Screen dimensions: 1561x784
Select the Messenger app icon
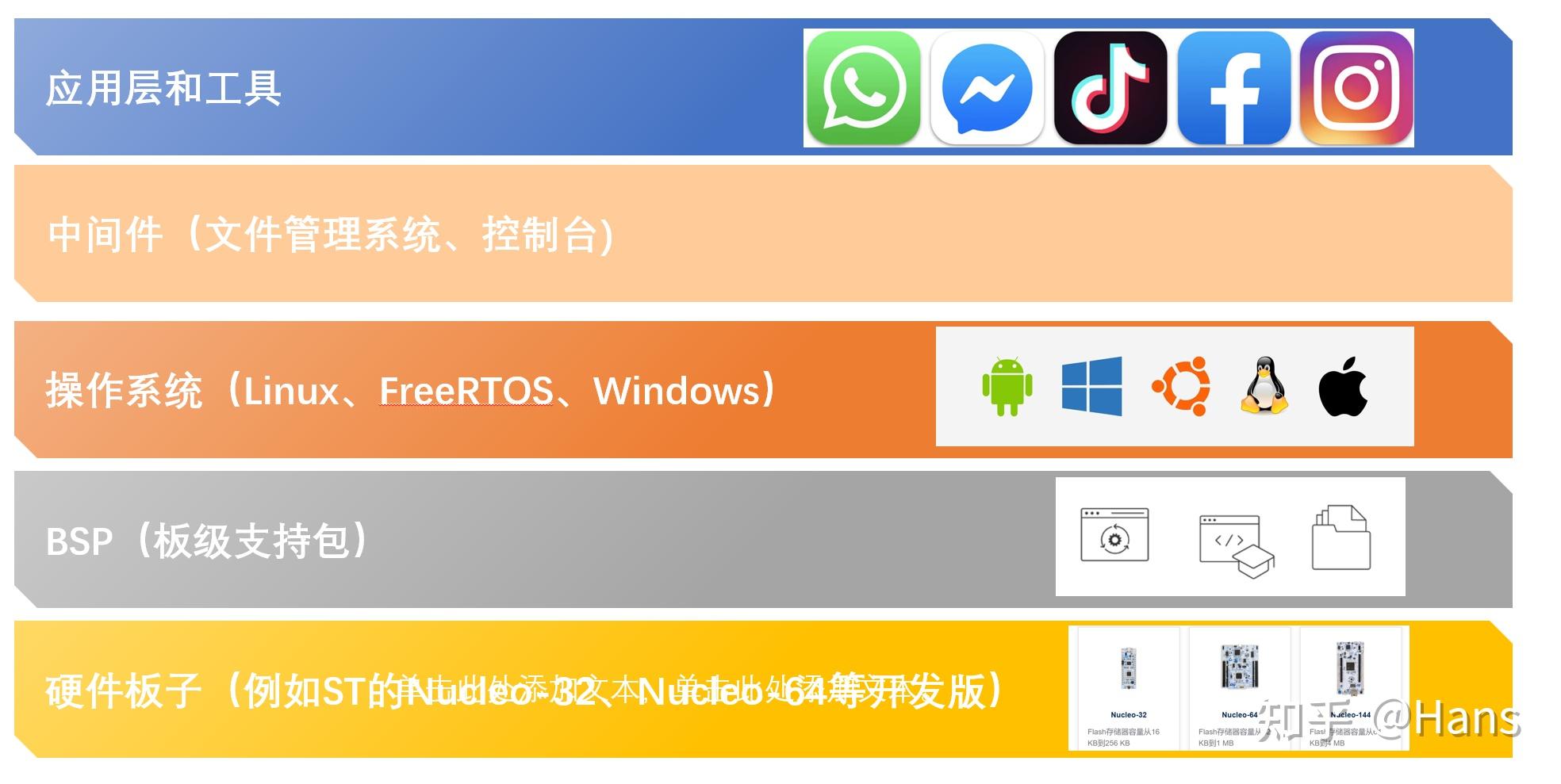click(987, 88)
